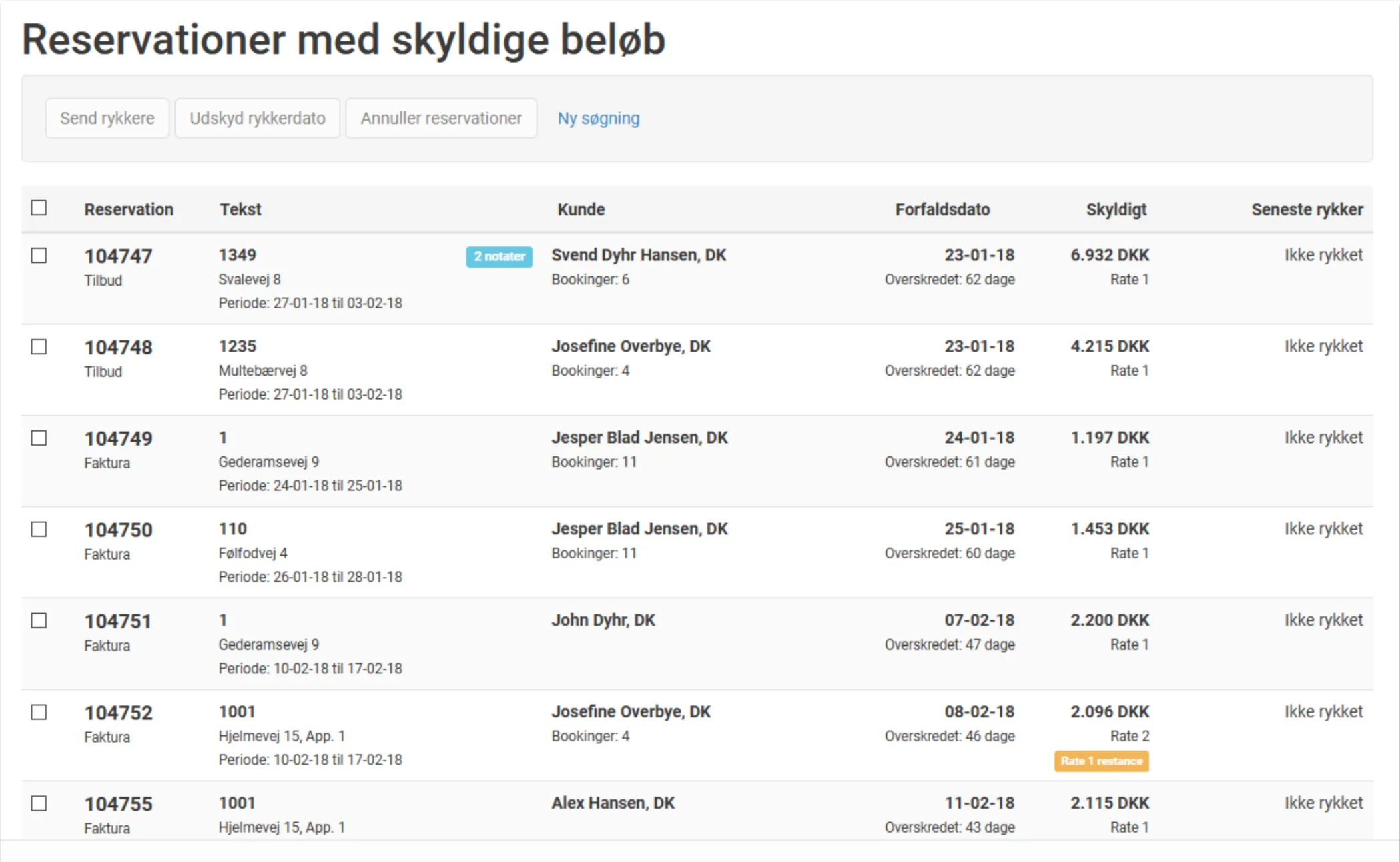1400x862 pixels.
Task: Check the checkbox for reservation 104748
Action: pyautogui.click(x=39, y=346)
